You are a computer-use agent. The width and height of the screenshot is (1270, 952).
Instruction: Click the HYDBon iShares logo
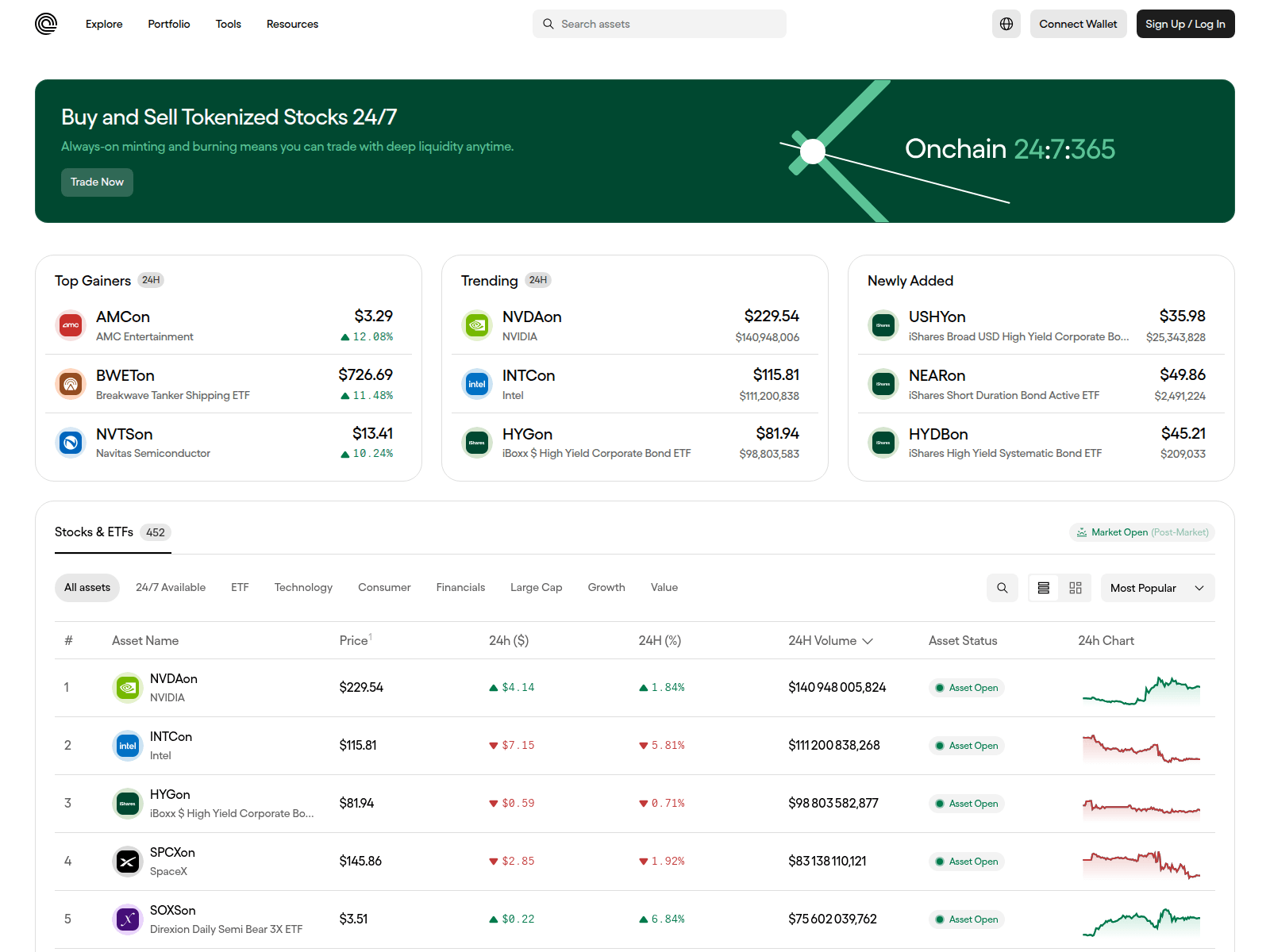[883, 443]
